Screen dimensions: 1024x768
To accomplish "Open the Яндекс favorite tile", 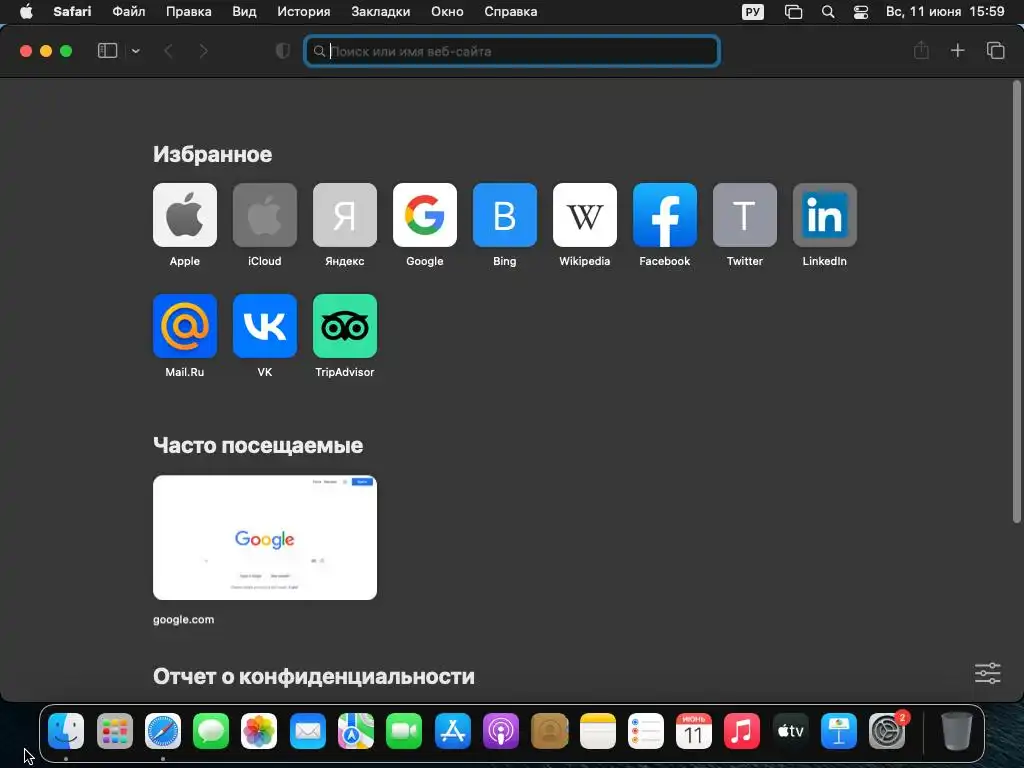I will click(345, 215).
